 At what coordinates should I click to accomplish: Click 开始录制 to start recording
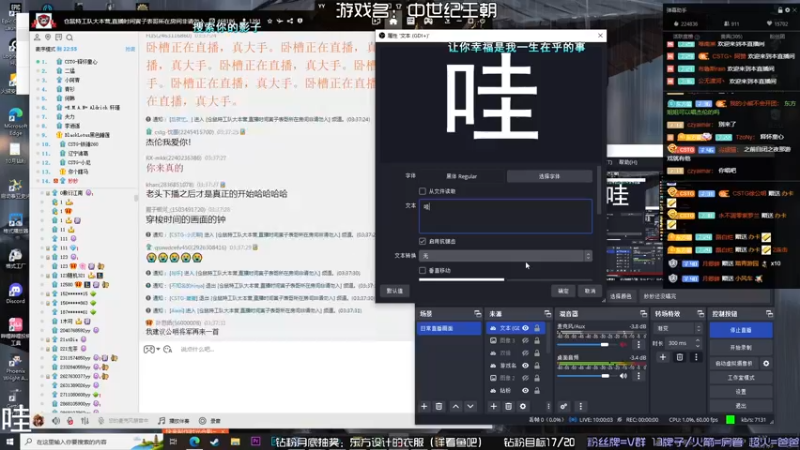click(740, 347)
